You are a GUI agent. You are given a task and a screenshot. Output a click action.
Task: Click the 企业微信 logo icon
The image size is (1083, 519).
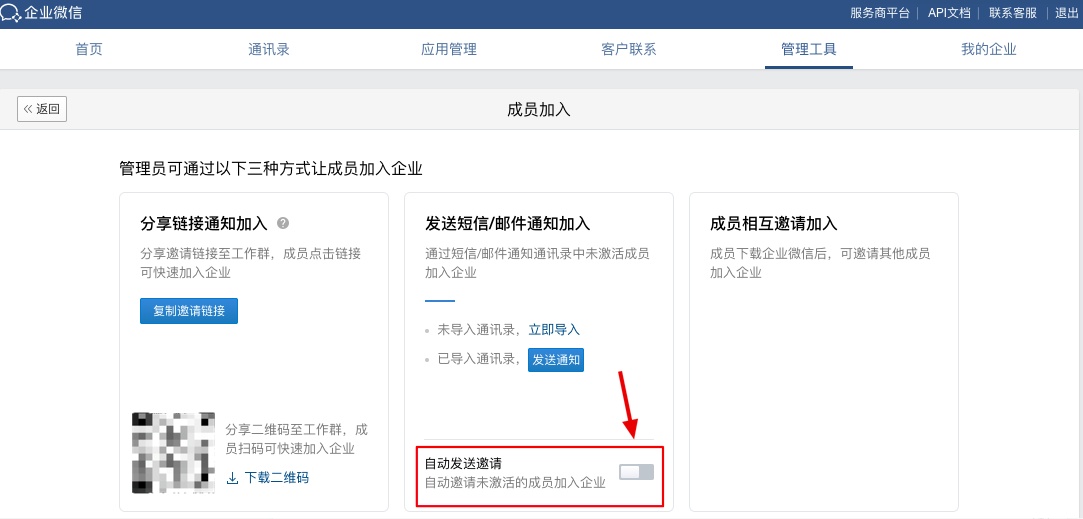12,13
